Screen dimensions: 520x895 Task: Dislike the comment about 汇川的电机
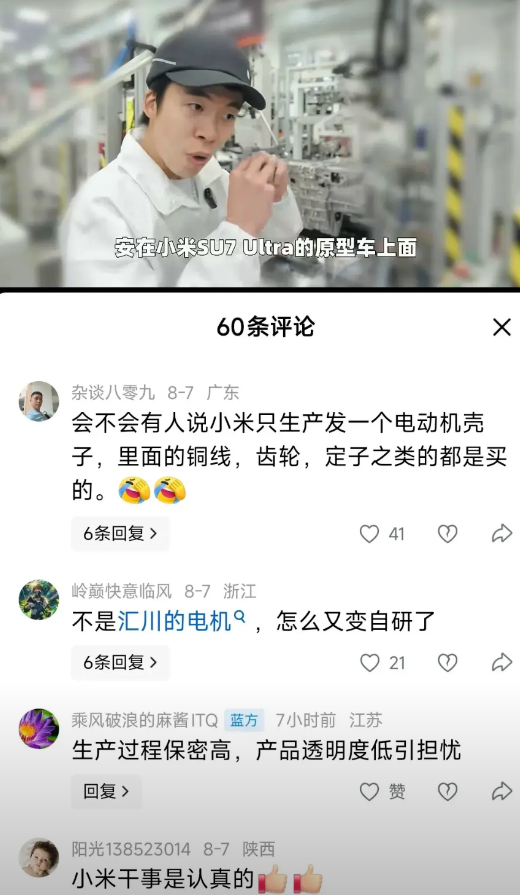point(447,663)
